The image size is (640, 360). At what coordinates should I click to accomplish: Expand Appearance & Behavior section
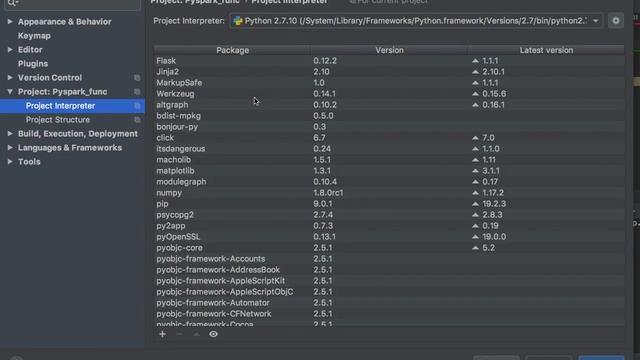coord(10,22)
